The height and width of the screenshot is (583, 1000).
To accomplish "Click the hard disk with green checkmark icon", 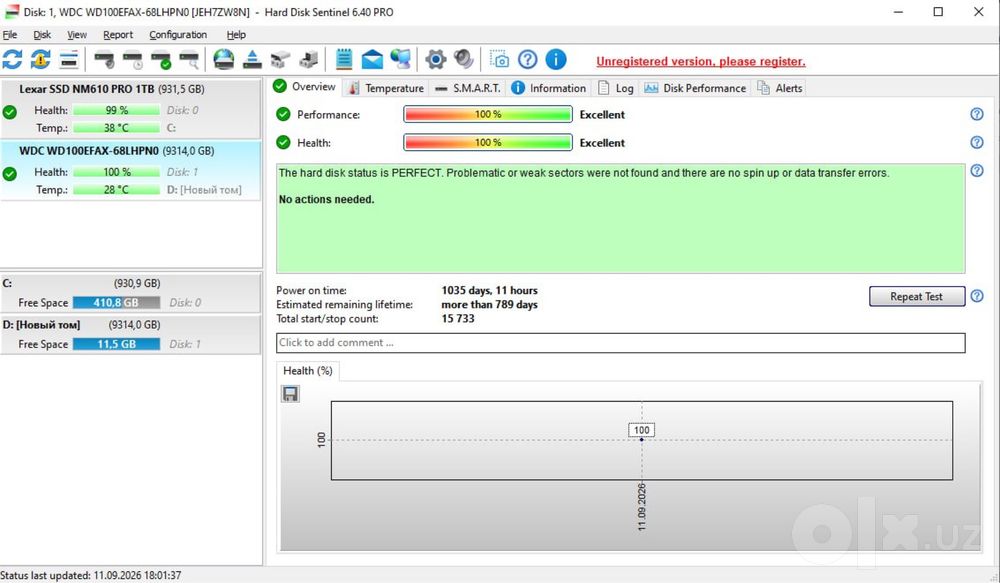I will click(161, 60).
